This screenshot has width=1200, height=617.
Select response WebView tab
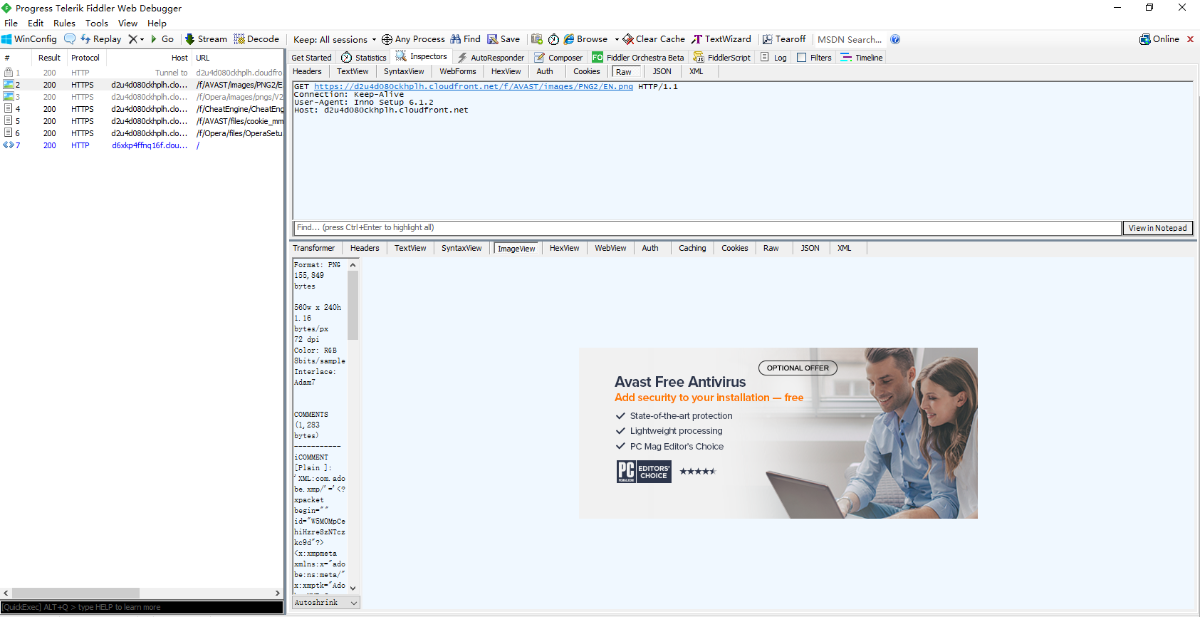pyautogui.click(x=611, y=248)
